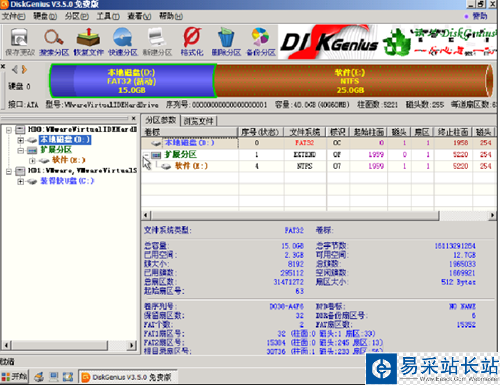Click the previous disk left arrow

[15, 70]
